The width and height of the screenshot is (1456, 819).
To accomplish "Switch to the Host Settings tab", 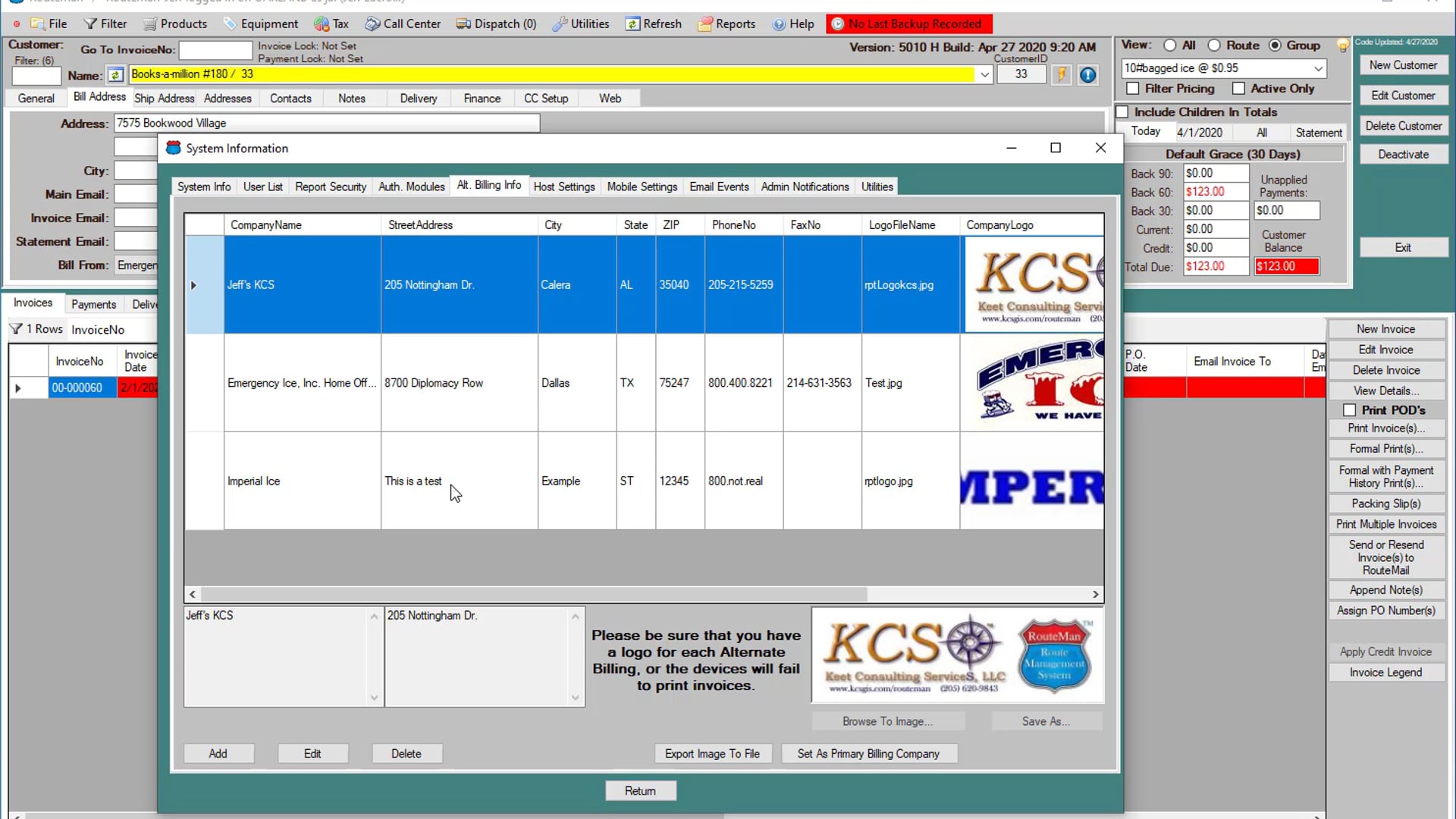I will pyautogui.click(x=563, y=187).
